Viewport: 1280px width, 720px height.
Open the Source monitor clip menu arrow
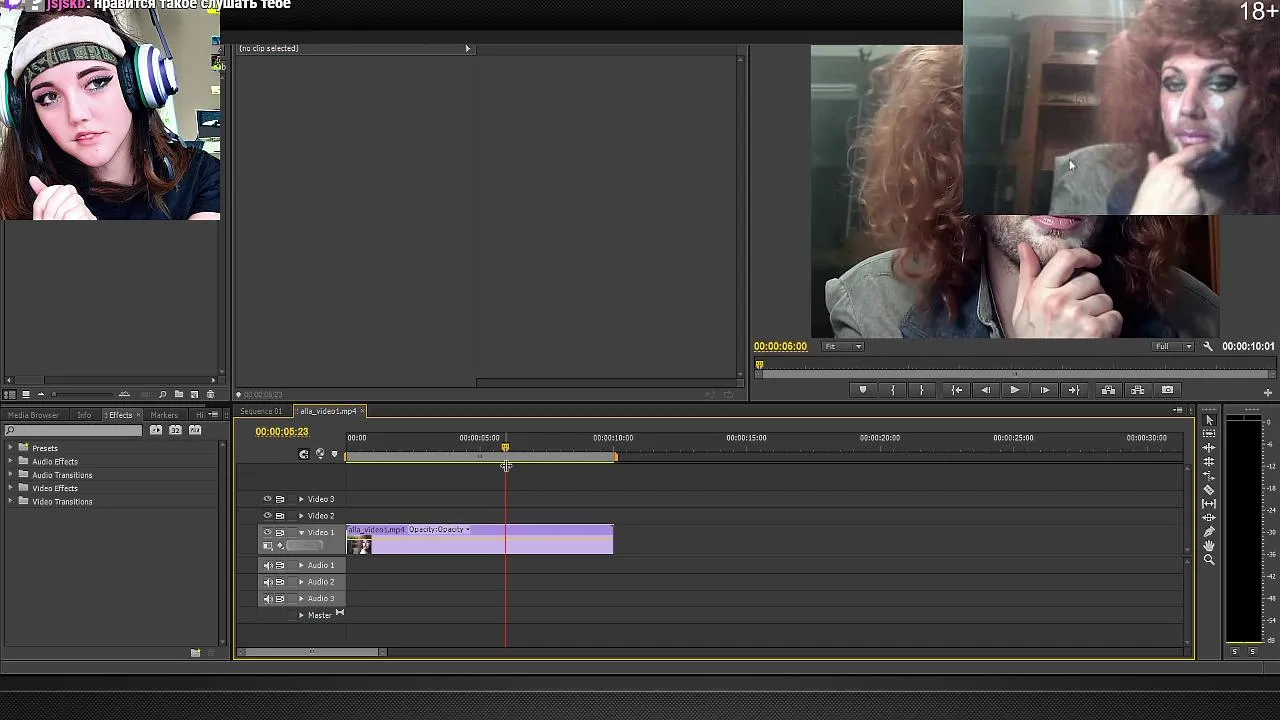click(x=467, y=48)
